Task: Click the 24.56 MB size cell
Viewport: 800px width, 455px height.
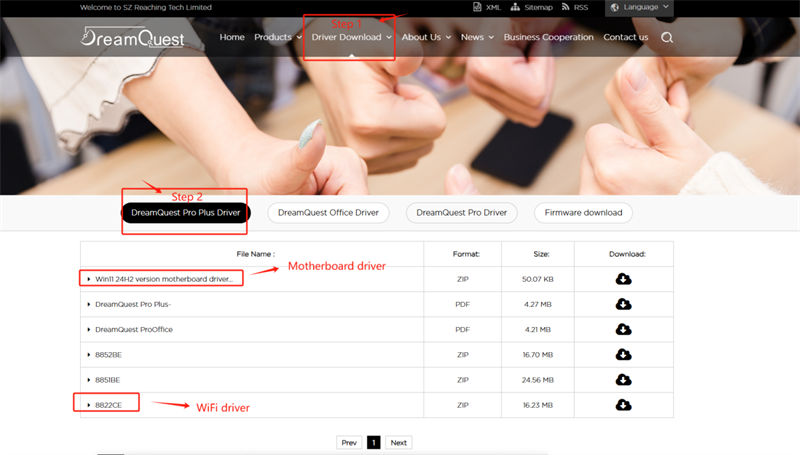Action: click(x=538, y=380)
